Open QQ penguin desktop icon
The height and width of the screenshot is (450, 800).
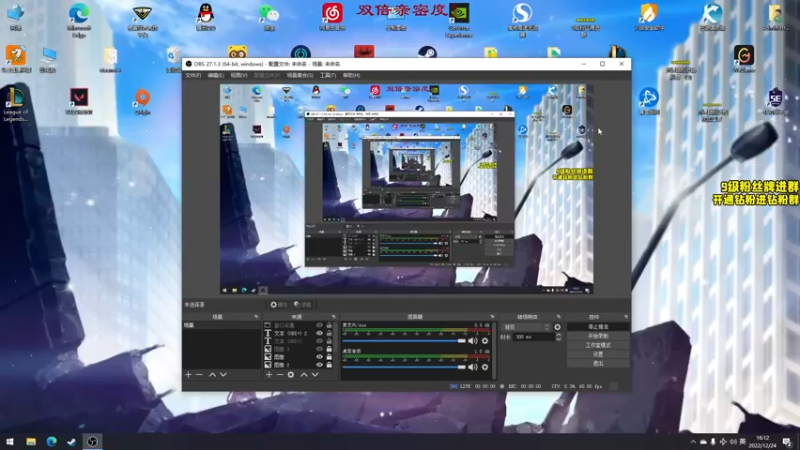[x=205, y=16]
